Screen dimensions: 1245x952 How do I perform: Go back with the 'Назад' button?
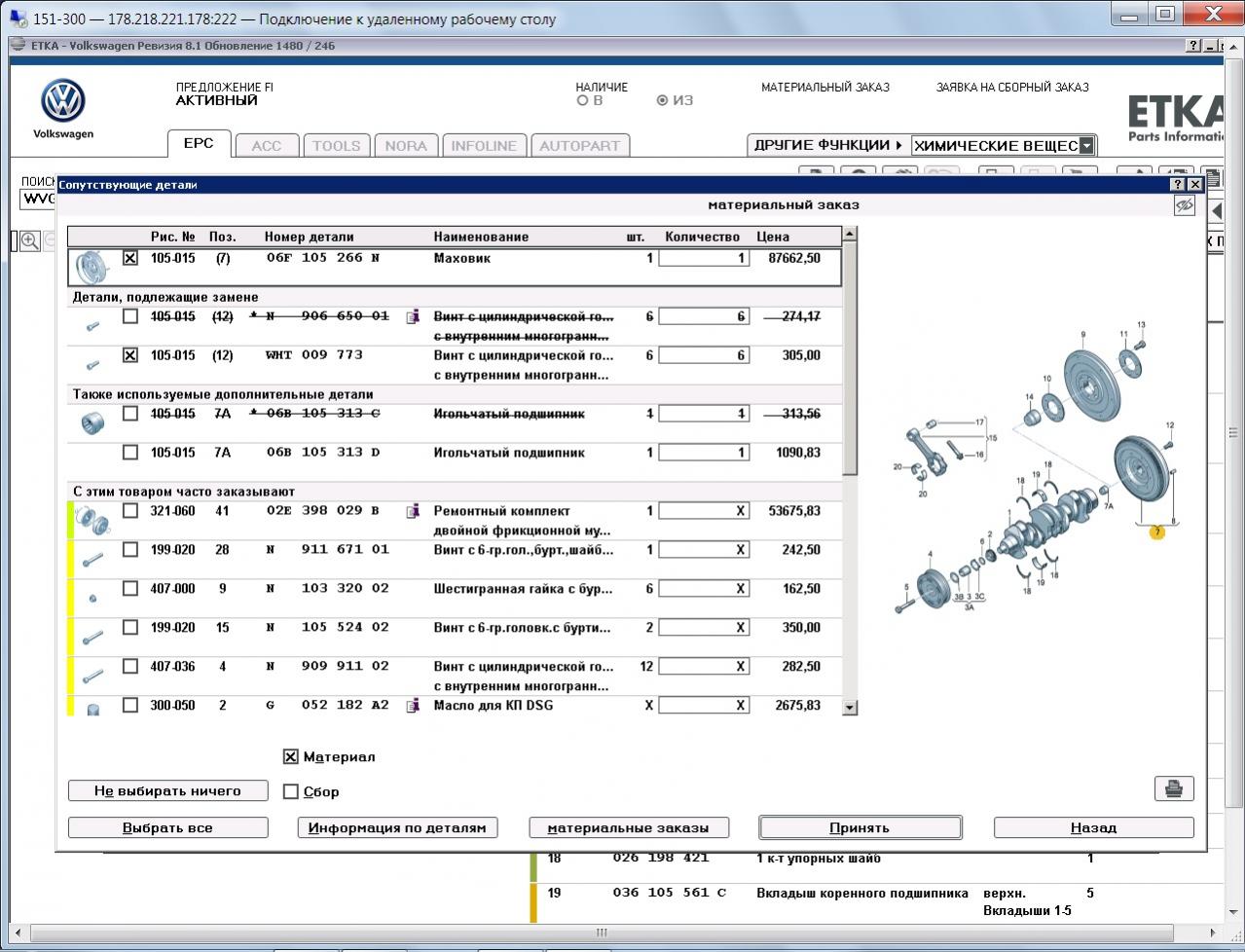pyautogui.click(x=1093, y=827)
